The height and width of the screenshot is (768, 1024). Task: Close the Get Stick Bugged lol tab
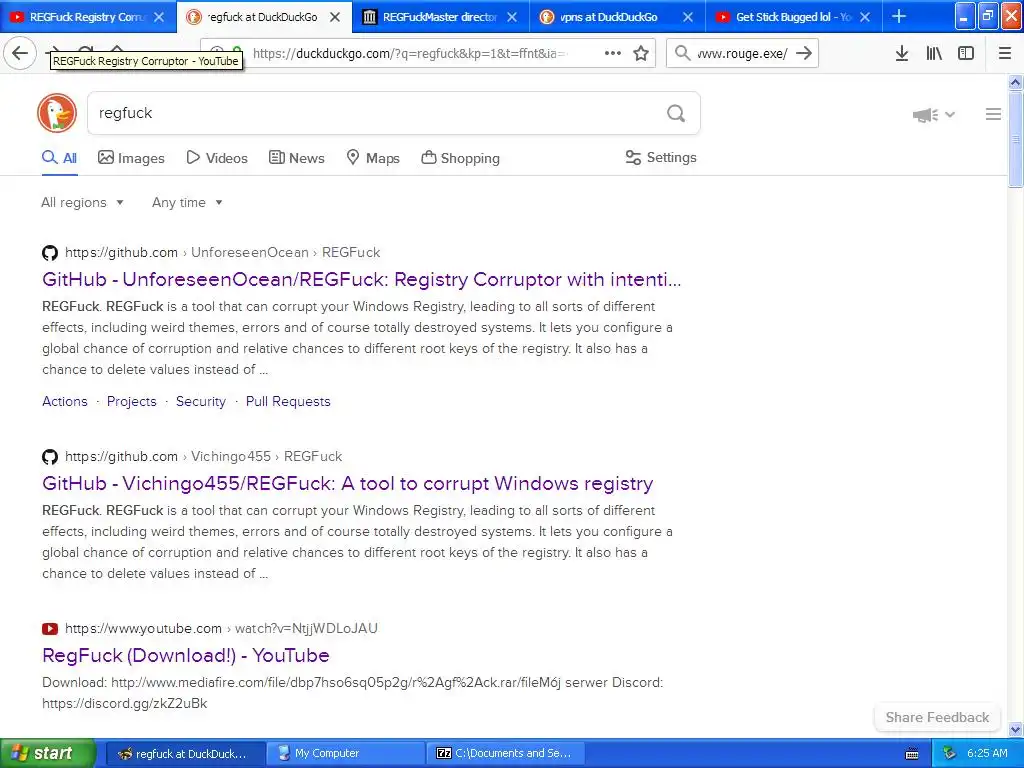click(865, 17)
